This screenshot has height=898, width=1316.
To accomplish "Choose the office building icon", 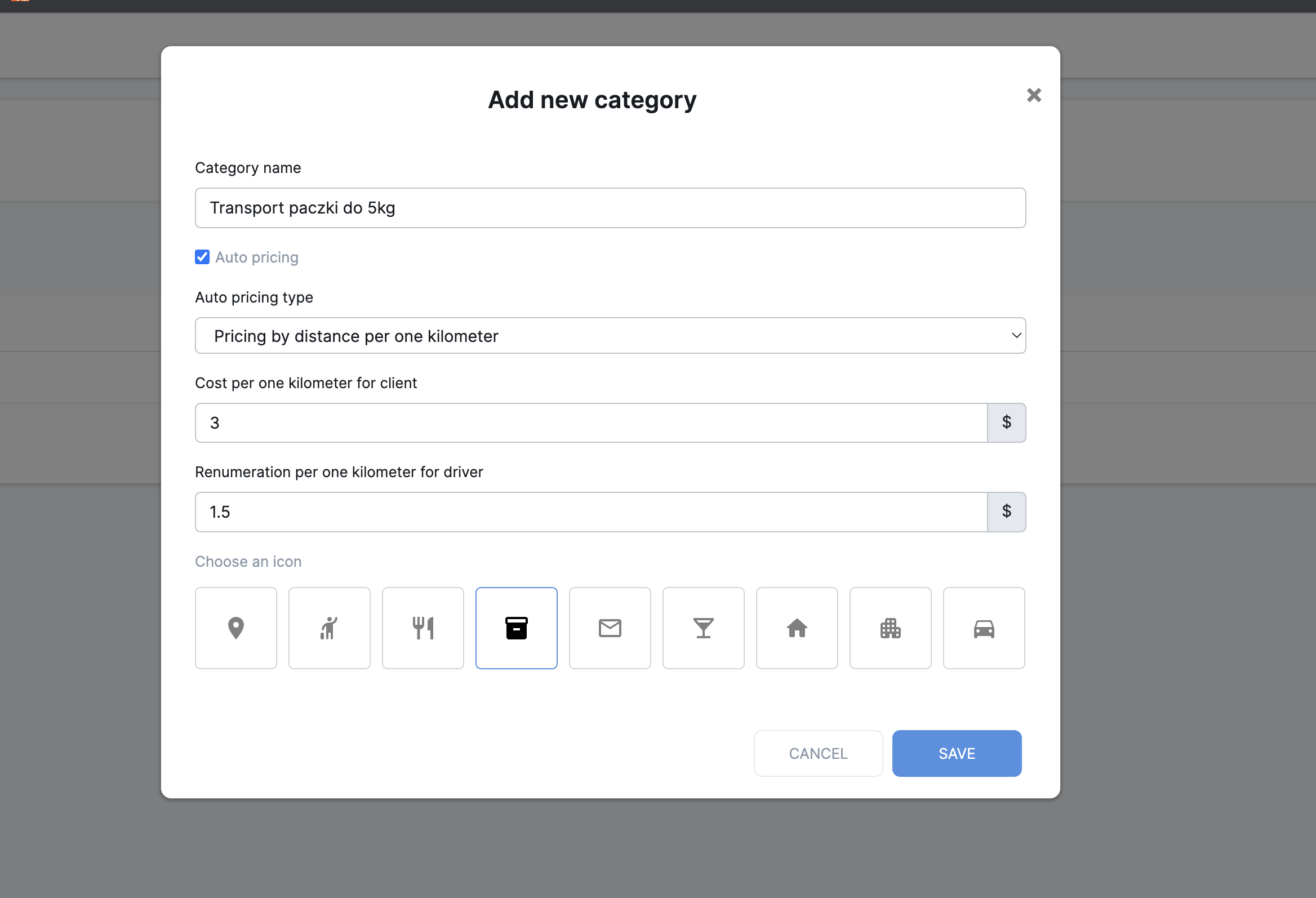I will [890, 628].
